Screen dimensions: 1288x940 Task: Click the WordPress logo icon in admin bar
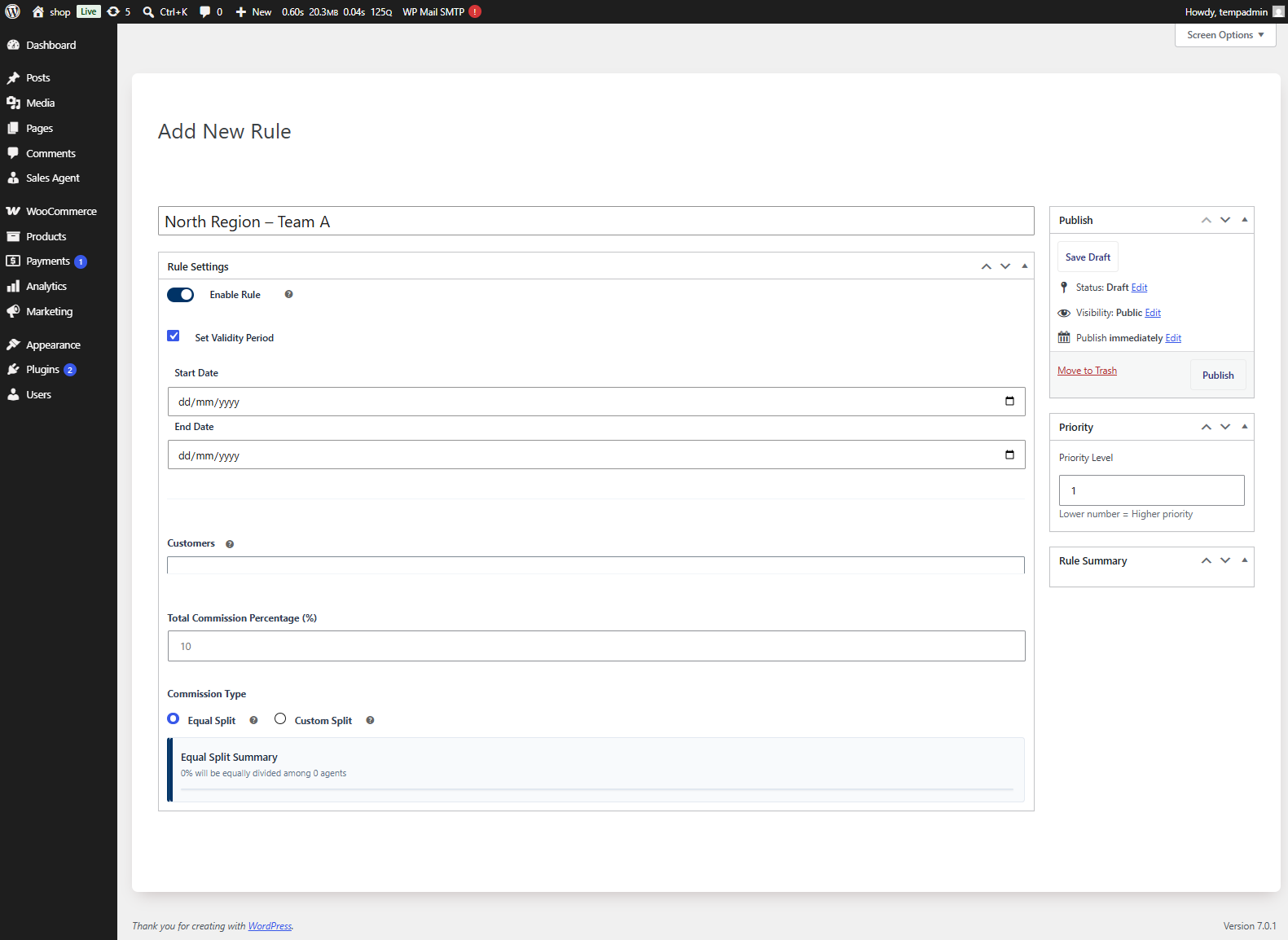(12, 11)
